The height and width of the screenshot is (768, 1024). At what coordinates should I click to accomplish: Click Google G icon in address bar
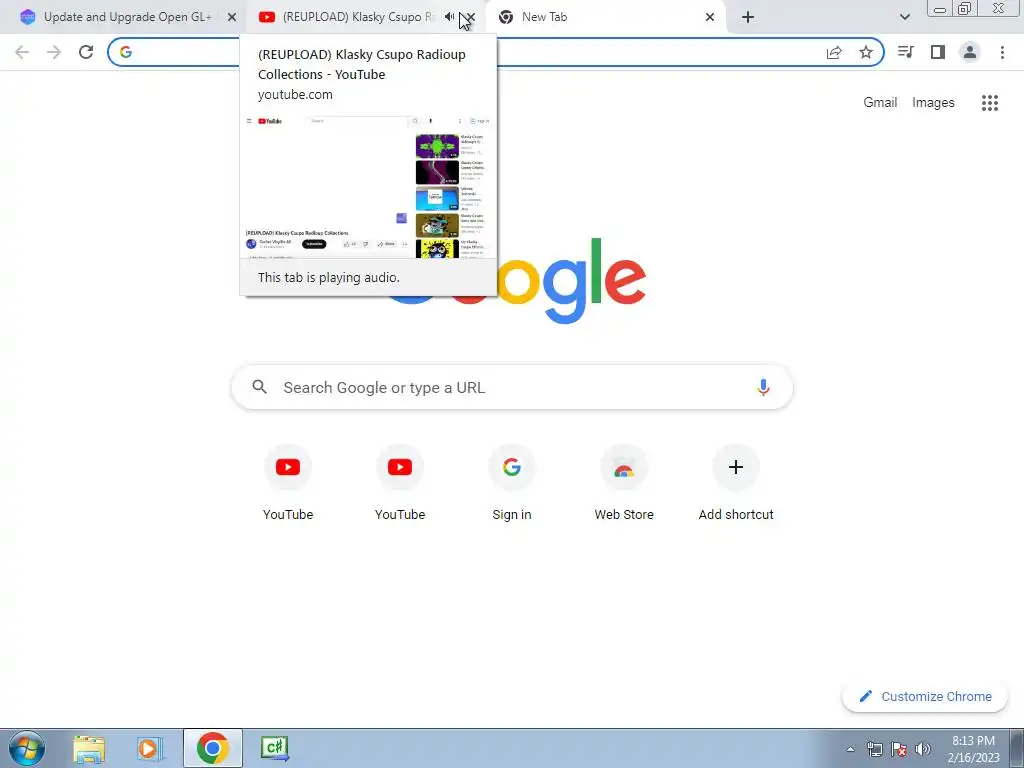coord(126,52)
